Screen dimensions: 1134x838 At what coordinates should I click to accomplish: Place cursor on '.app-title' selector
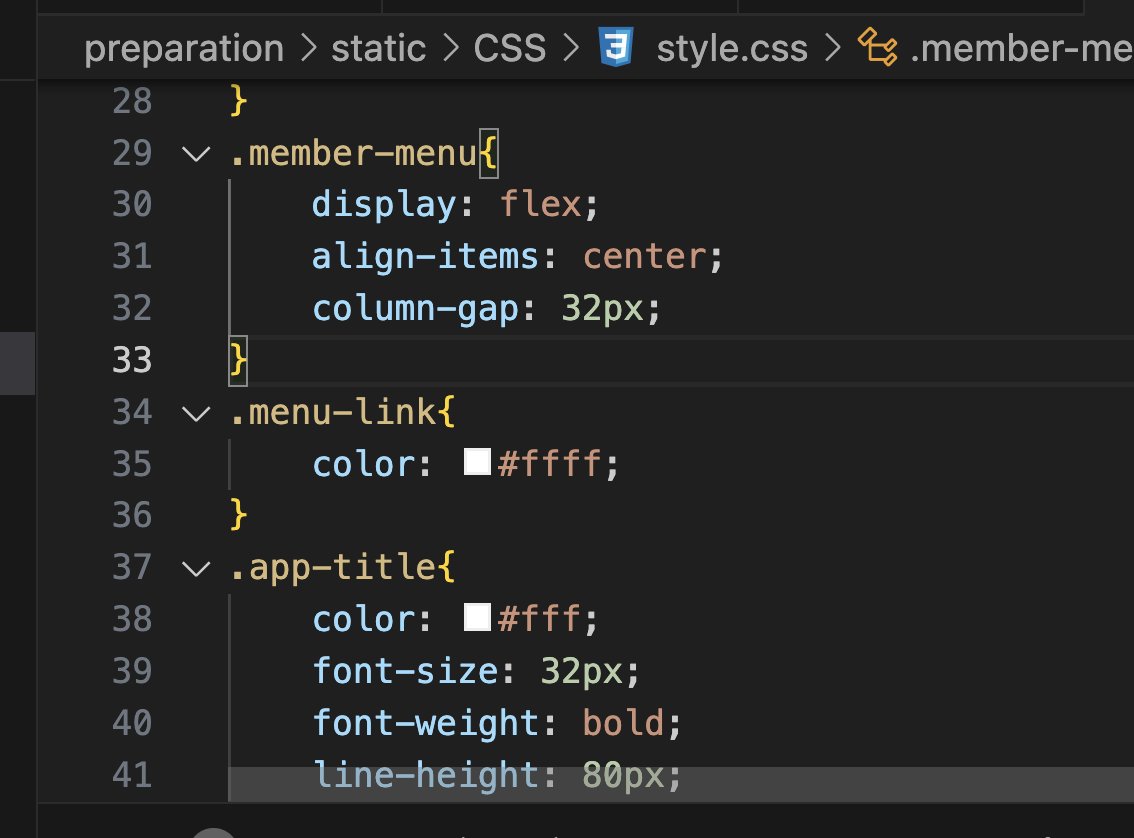(x=333, y=568)
